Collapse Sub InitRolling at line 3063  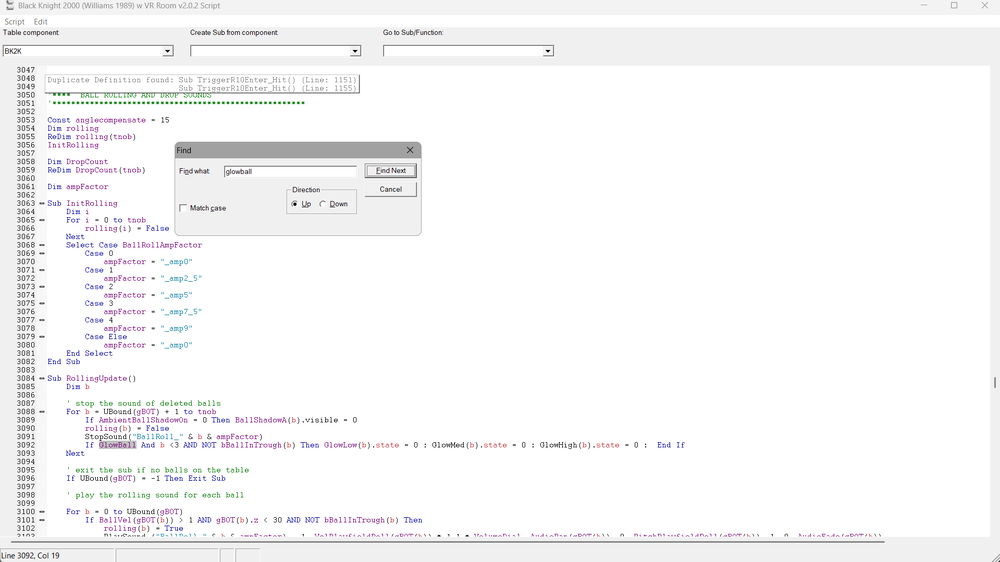click(42, 203)
